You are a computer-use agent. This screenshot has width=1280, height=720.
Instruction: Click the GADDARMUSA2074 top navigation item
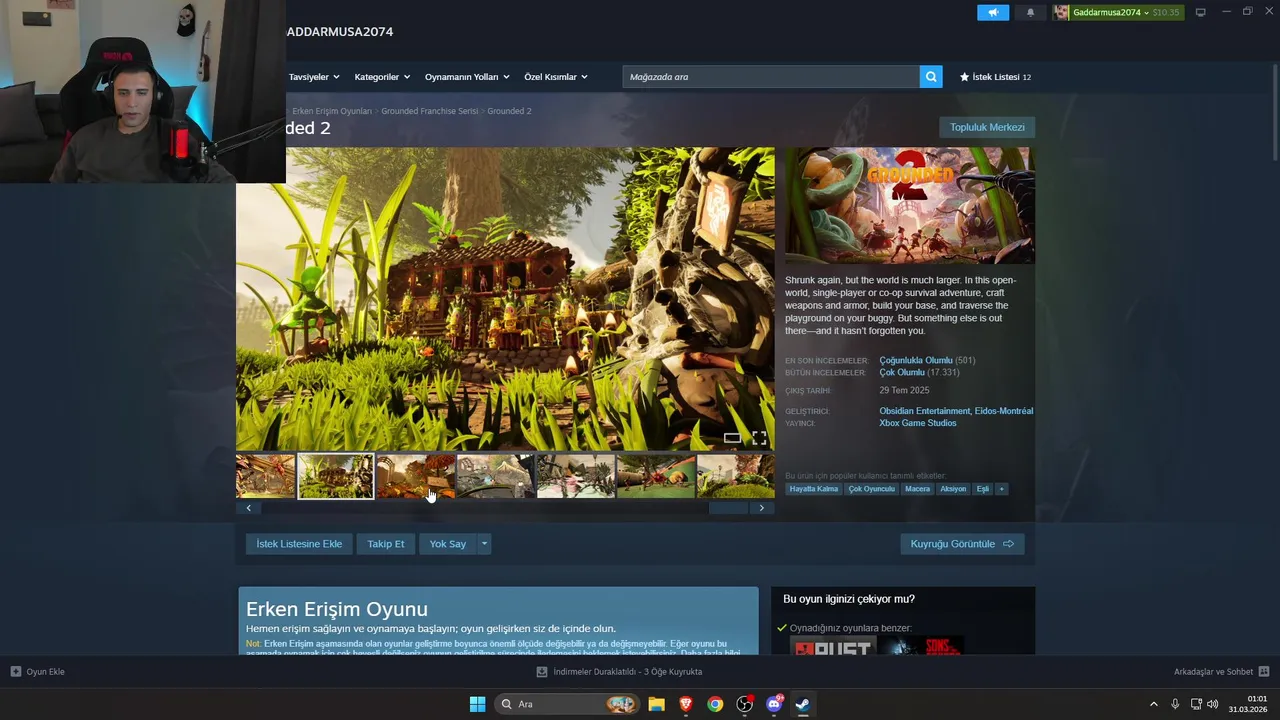[339, 32]
